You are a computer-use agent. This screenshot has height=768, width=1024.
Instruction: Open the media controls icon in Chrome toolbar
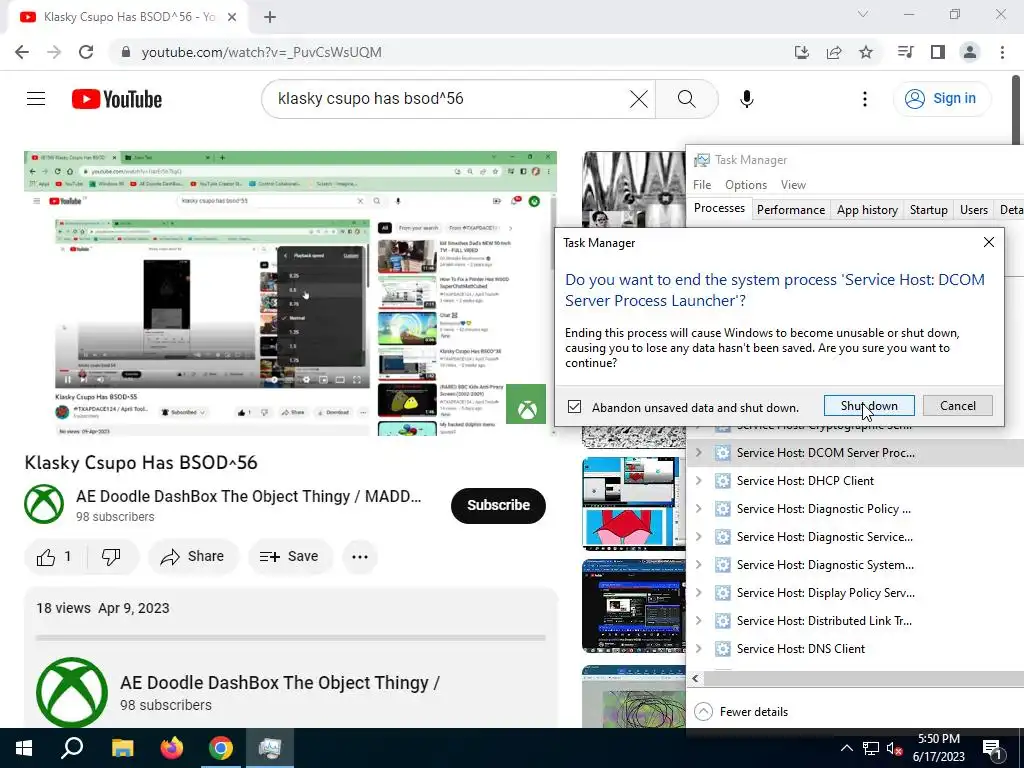[x=905, y=52]
